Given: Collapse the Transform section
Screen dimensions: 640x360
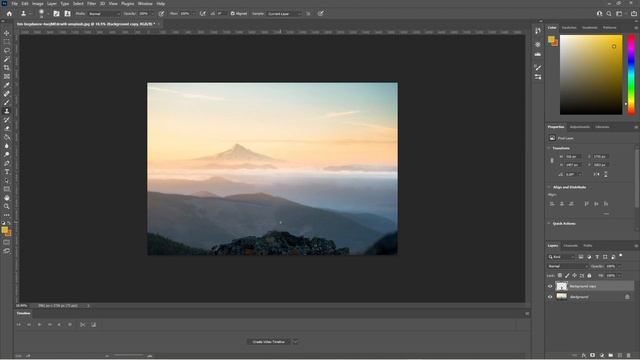Looking at the screenshot, I should [x=549, y=148].
